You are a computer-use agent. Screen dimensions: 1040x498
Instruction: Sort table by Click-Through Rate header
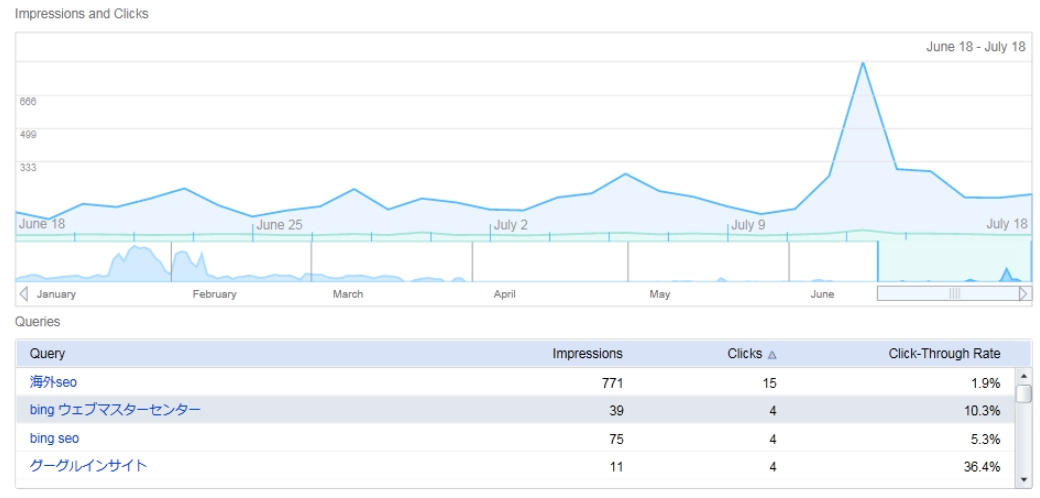(x=944, y=353)
